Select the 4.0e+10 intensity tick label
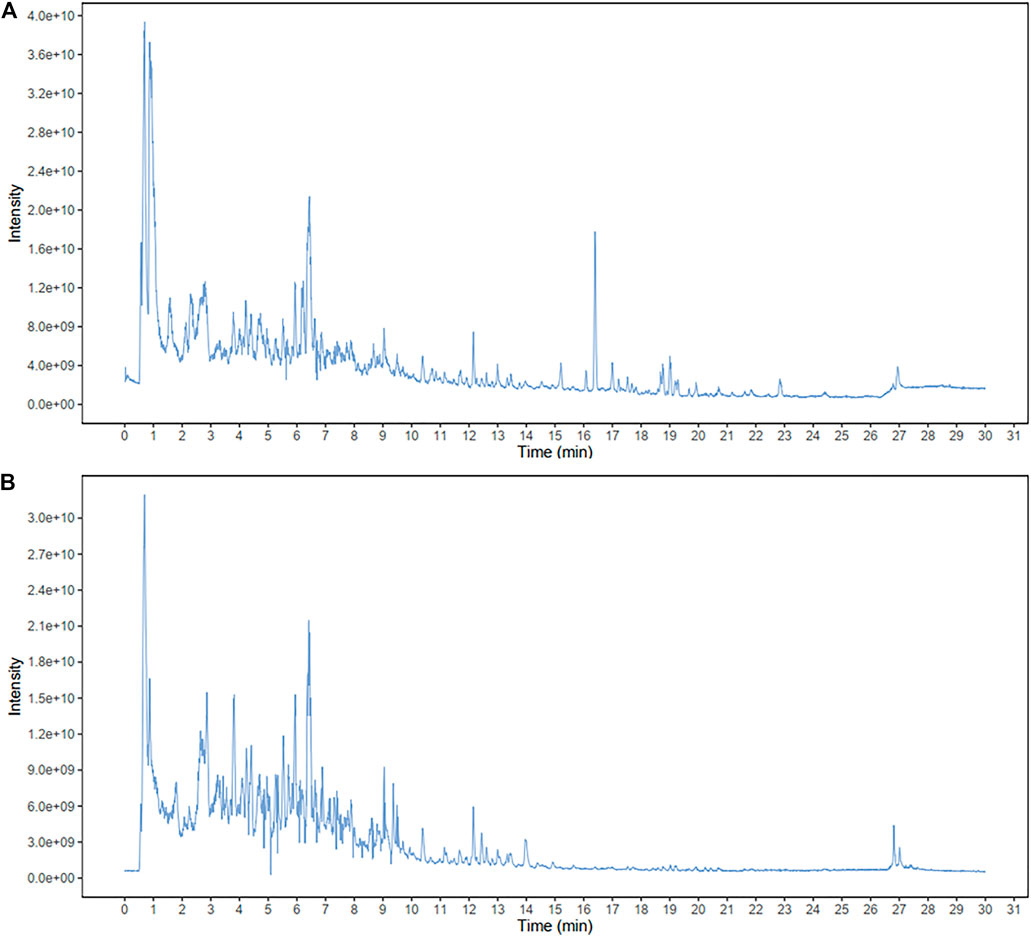The image size is (1031, 936). [x=52, y=16]
